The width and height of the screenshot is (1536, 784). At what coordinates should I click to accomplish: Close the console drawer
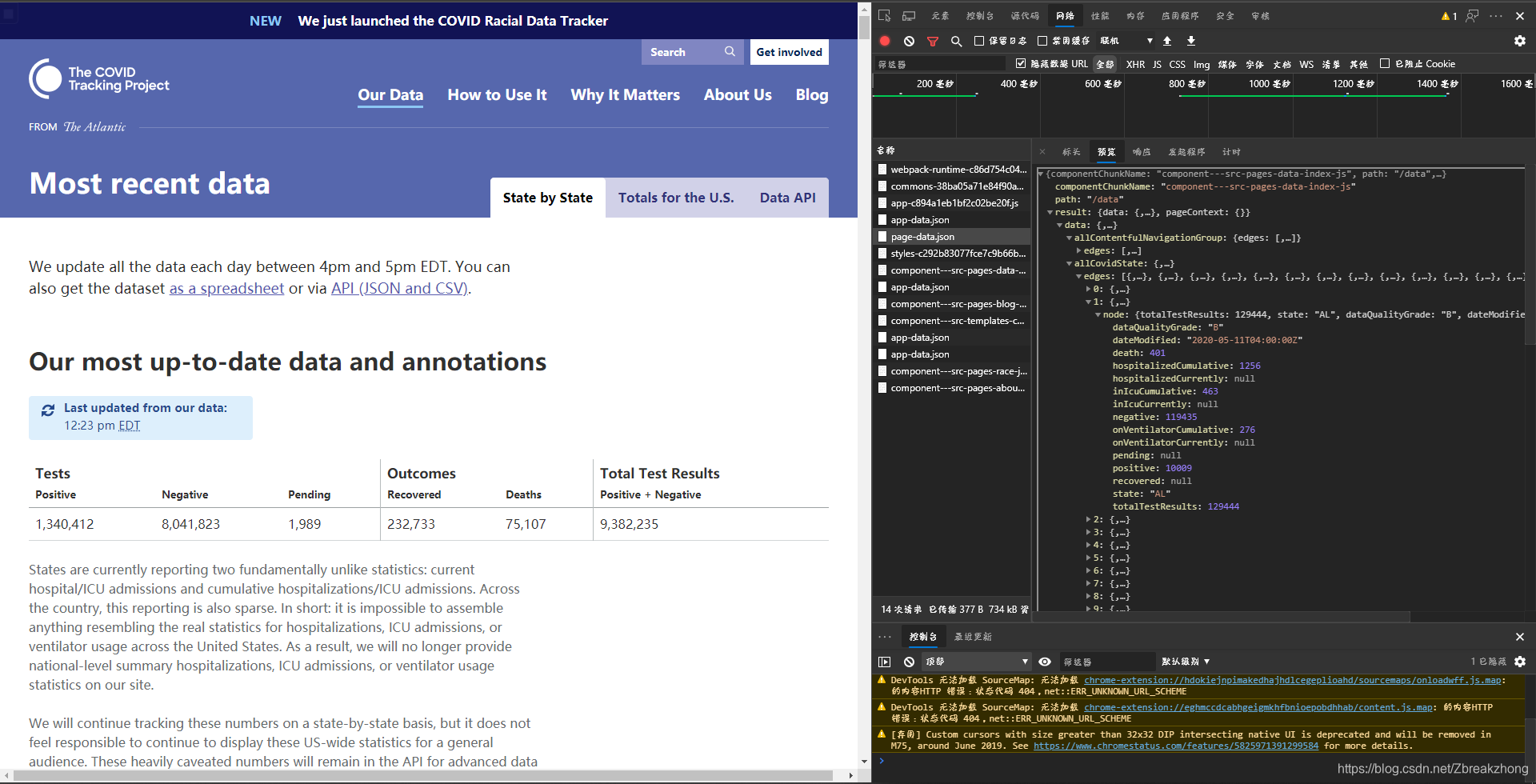pyautogui.click(x=1520, y=637)
